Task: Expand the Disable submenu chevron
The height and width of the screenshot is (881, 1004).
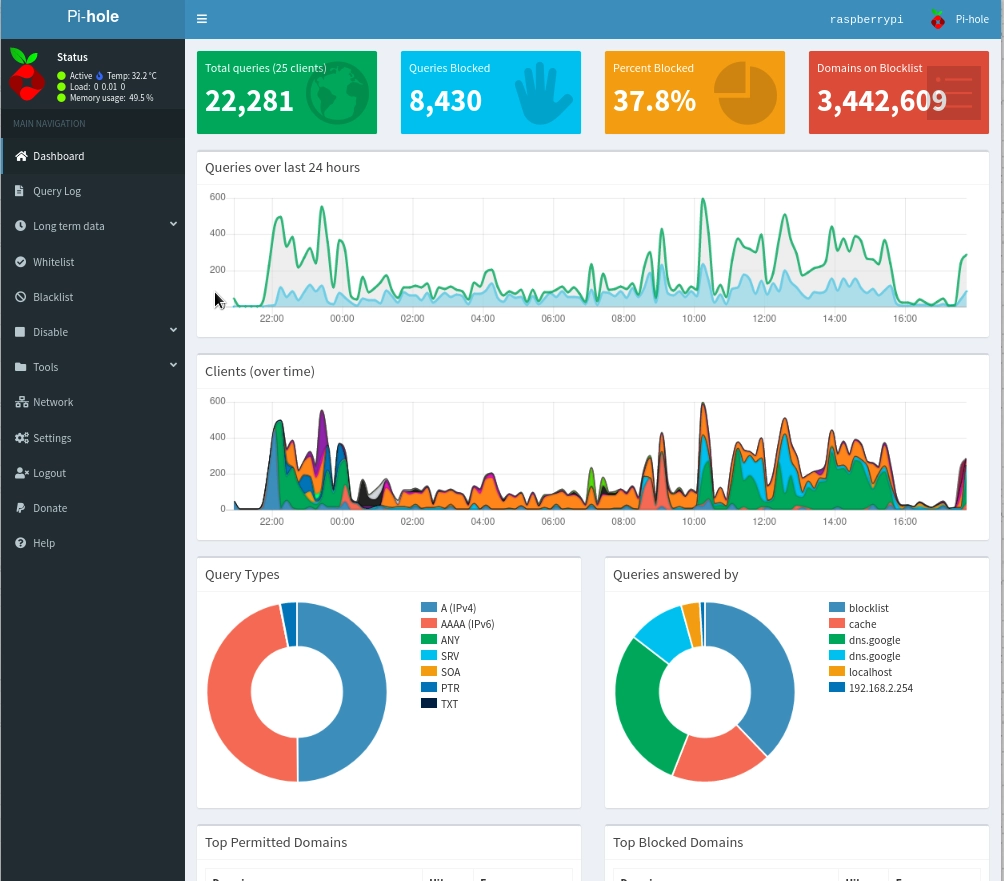Action: (173, 329)
